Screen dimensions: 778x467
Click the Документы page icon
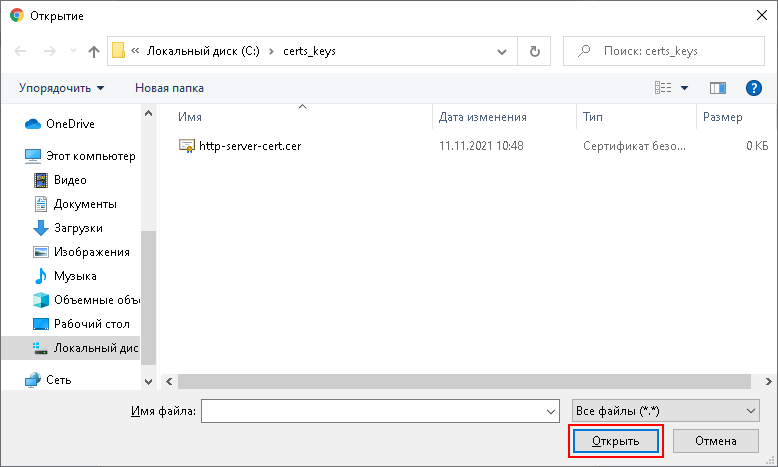(41, 204)
